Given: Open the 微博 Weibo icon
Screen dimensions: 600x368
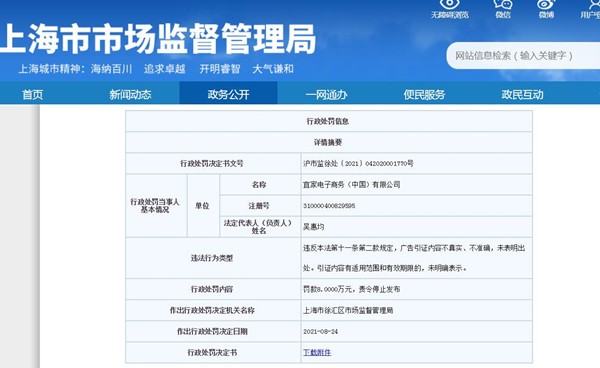Looking at the screenshot, I should [546, 5].
